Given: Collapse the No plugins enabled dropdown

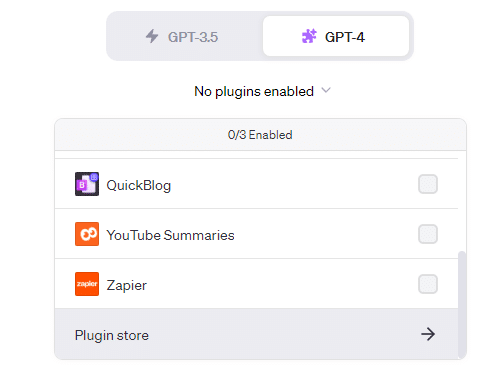Looking at the screenshot, I should tap(262, 91).
